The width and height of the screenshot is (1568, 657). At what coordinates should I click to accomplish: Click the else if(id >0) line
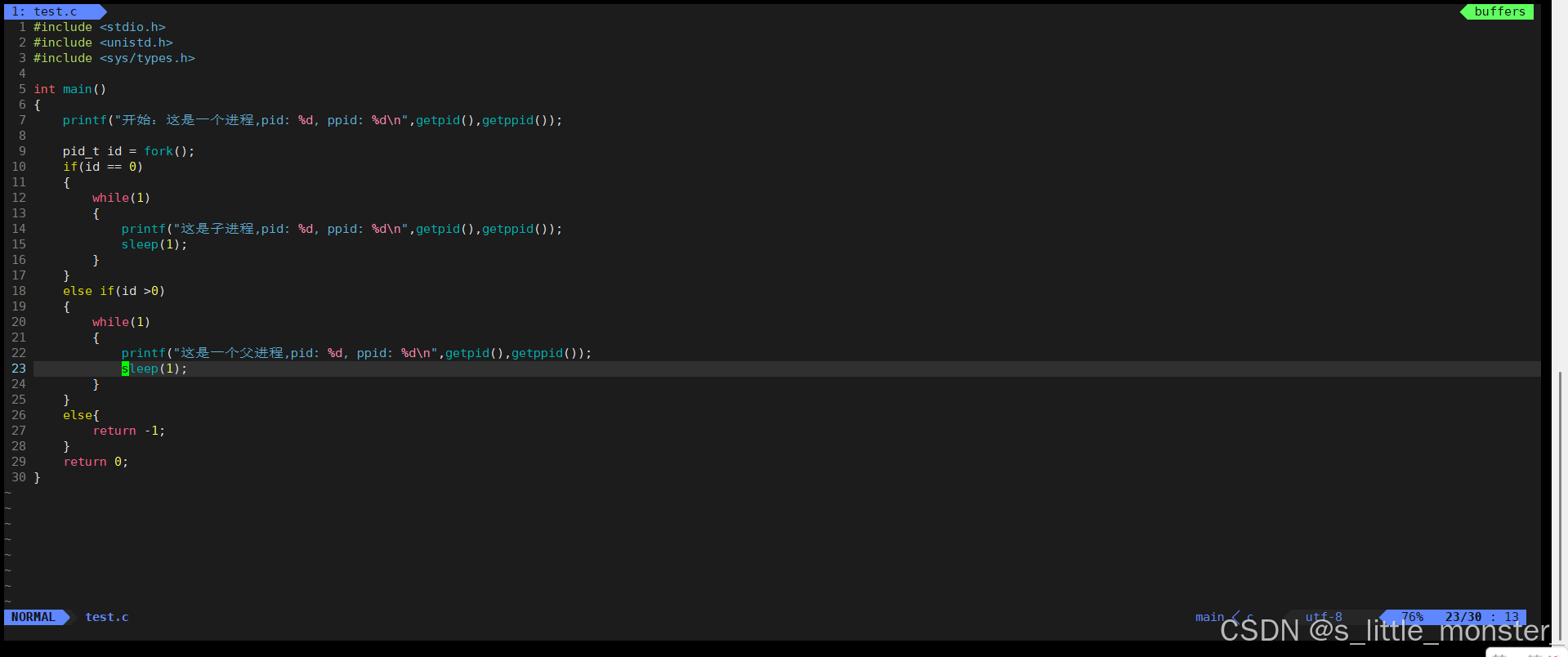click(114, 291)
